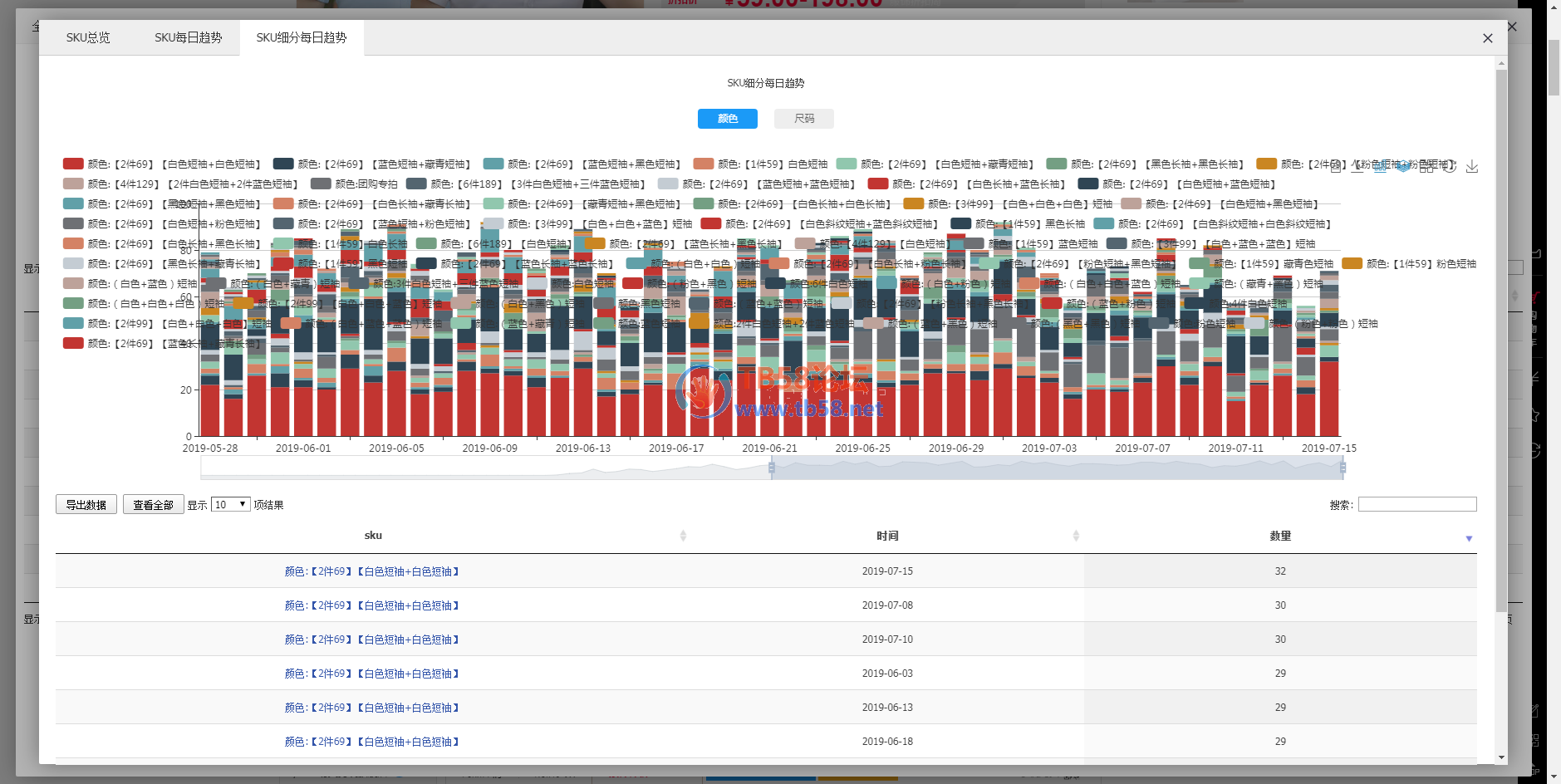This screenshot has height=784, width=1561.
Task: Restore the chart to default
Action: 1449,167
